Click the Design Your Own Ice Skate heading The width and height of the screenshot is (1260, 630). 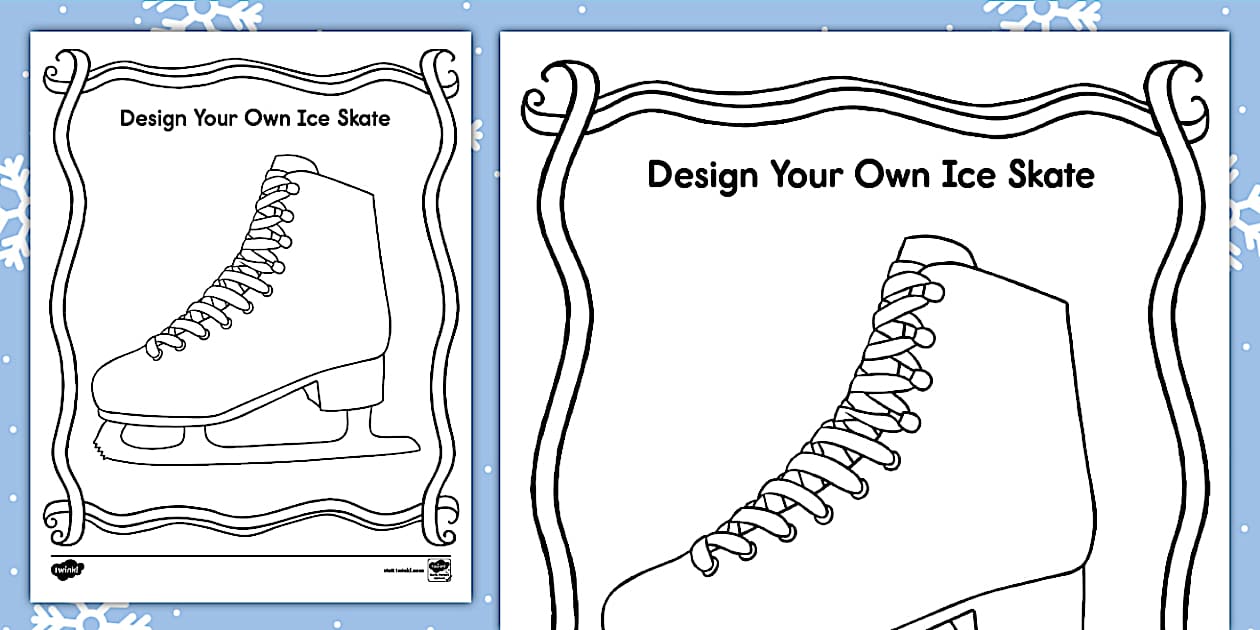pos(870,174)
